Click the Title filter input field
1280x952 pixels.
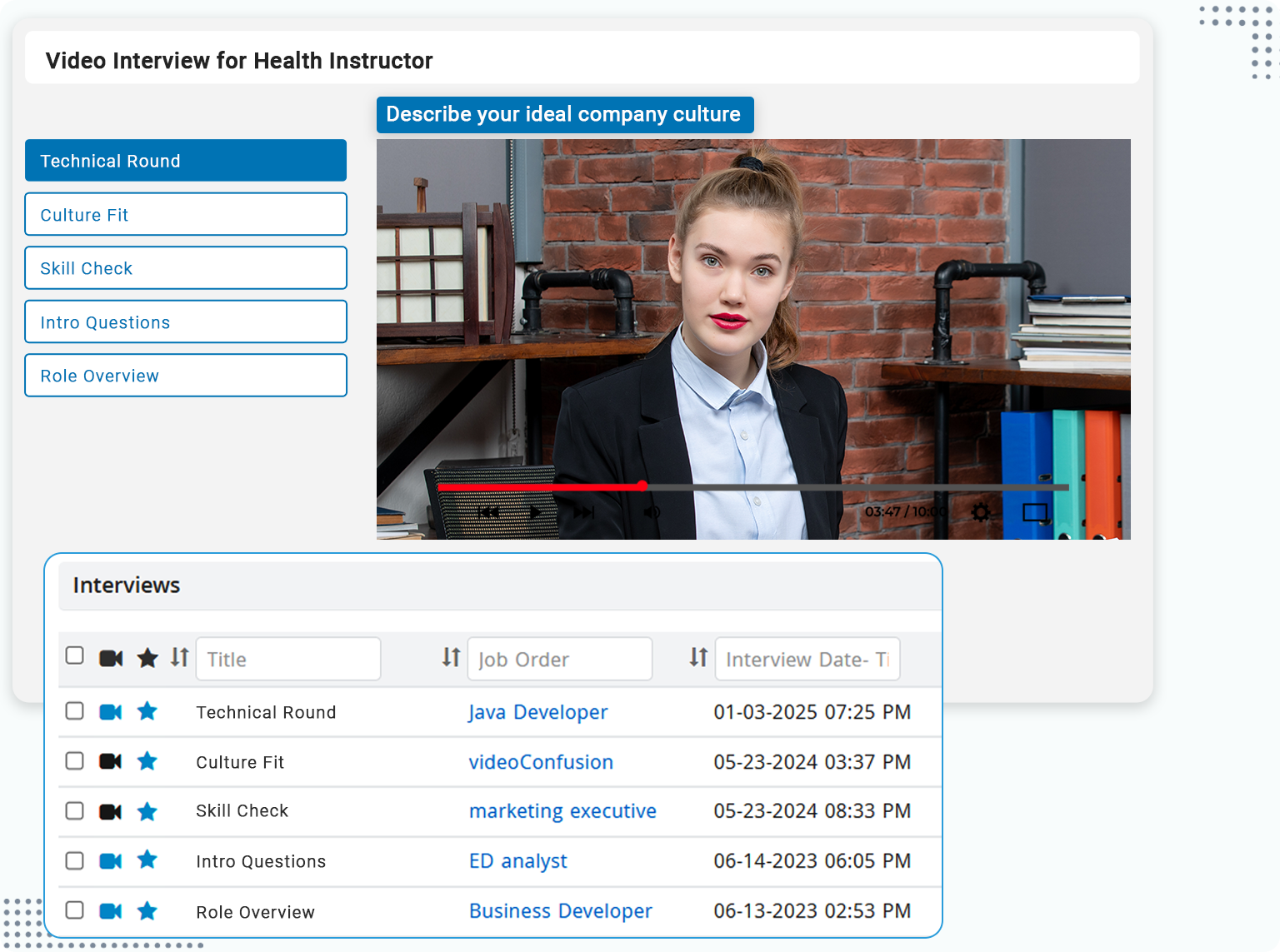(x=287, y=658)
